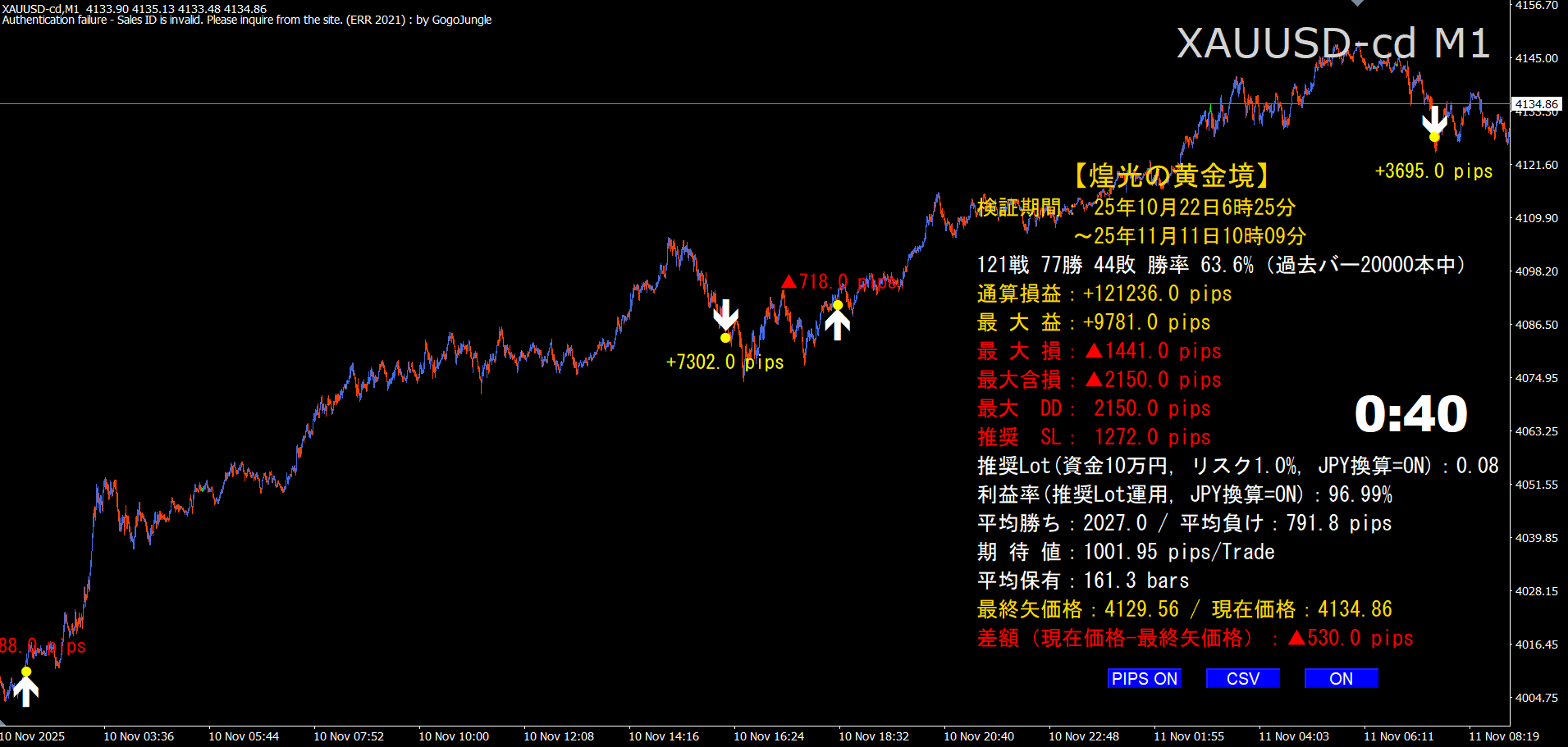Click the 0:40 candle countdown timer
Image resolution: width=1568 pixels, height=747 pixels.
pyautogui.click(x=1410, y=414)
